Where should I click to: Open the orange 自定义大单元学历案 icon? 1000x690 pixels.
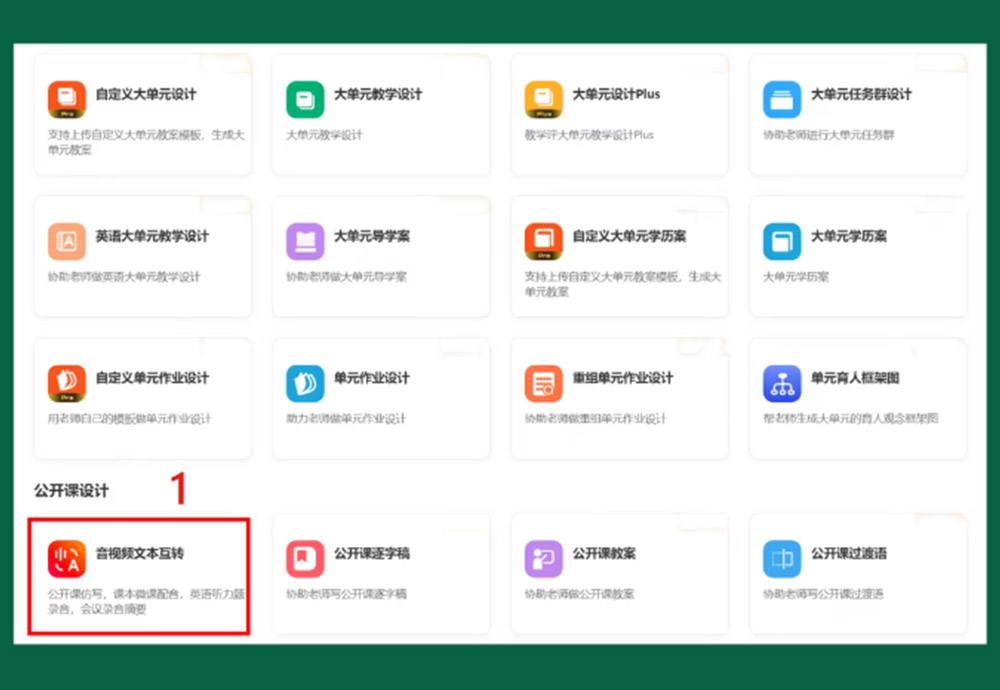(544, 242)
